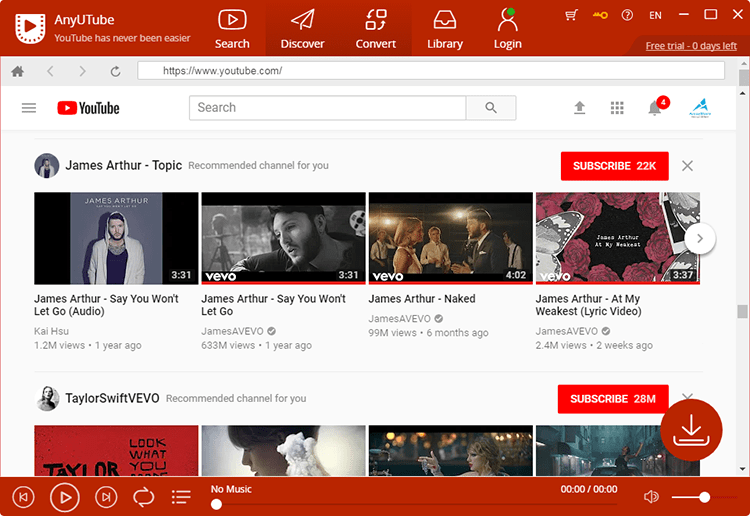750x516 pixels.
Task: Click the round red download button
Action: (x=691, y=430)
